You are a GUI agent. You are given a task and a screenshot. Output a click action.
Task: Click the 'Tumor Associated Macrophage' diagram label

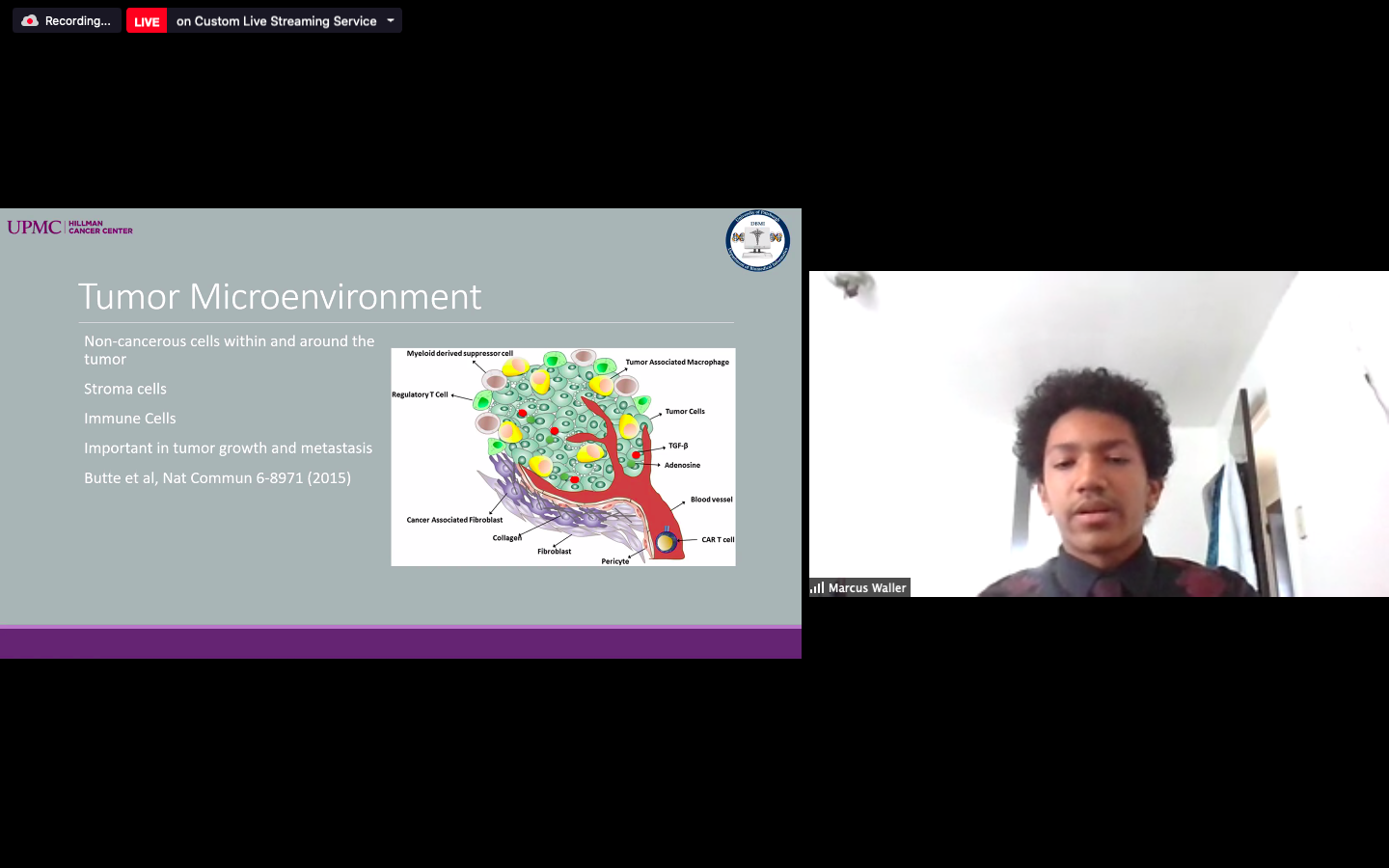(677, 363)
